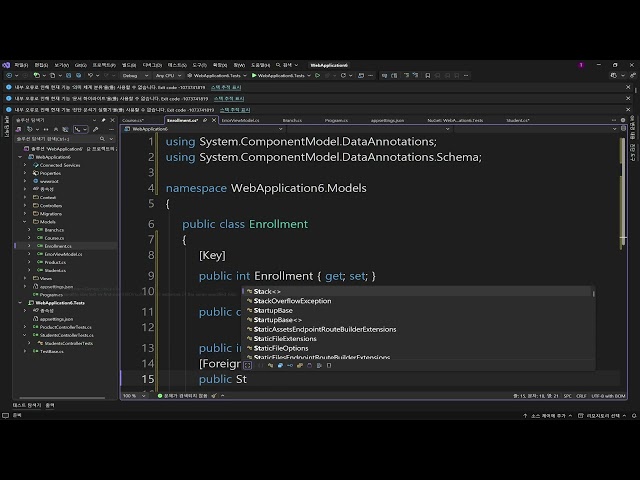The height and width of the screenshot is (480, 640).
Task: Click the status bar notifications bell icon
Action: coord(634,416)
